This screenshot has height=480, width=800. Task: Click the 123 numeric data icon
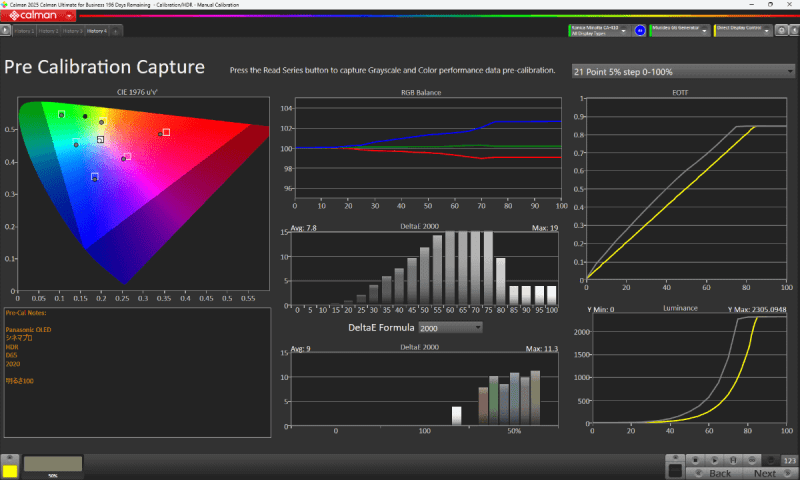(x=788, y=459)
